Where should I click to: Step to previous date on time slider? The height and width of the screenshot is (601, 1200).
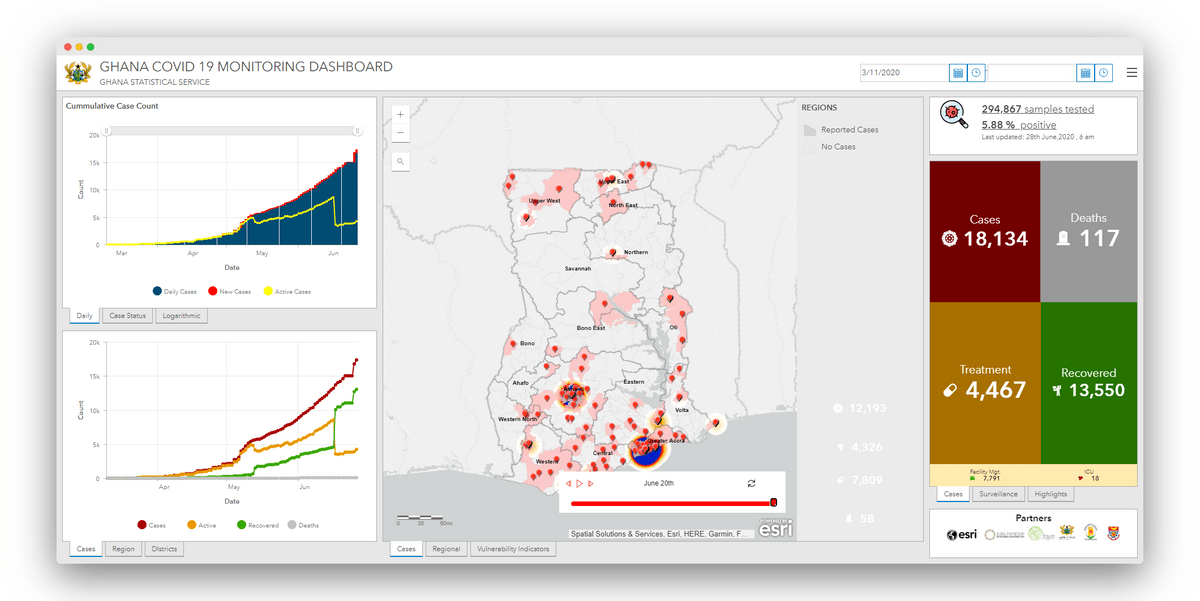click(568, 483)
